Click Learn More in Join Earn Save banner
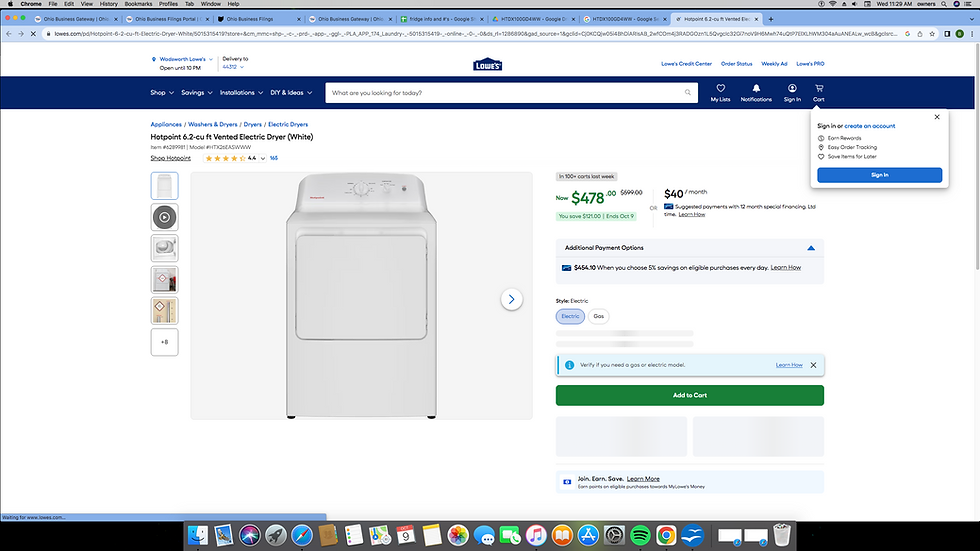This screenshot has width=980, height=551. point(643,479)
